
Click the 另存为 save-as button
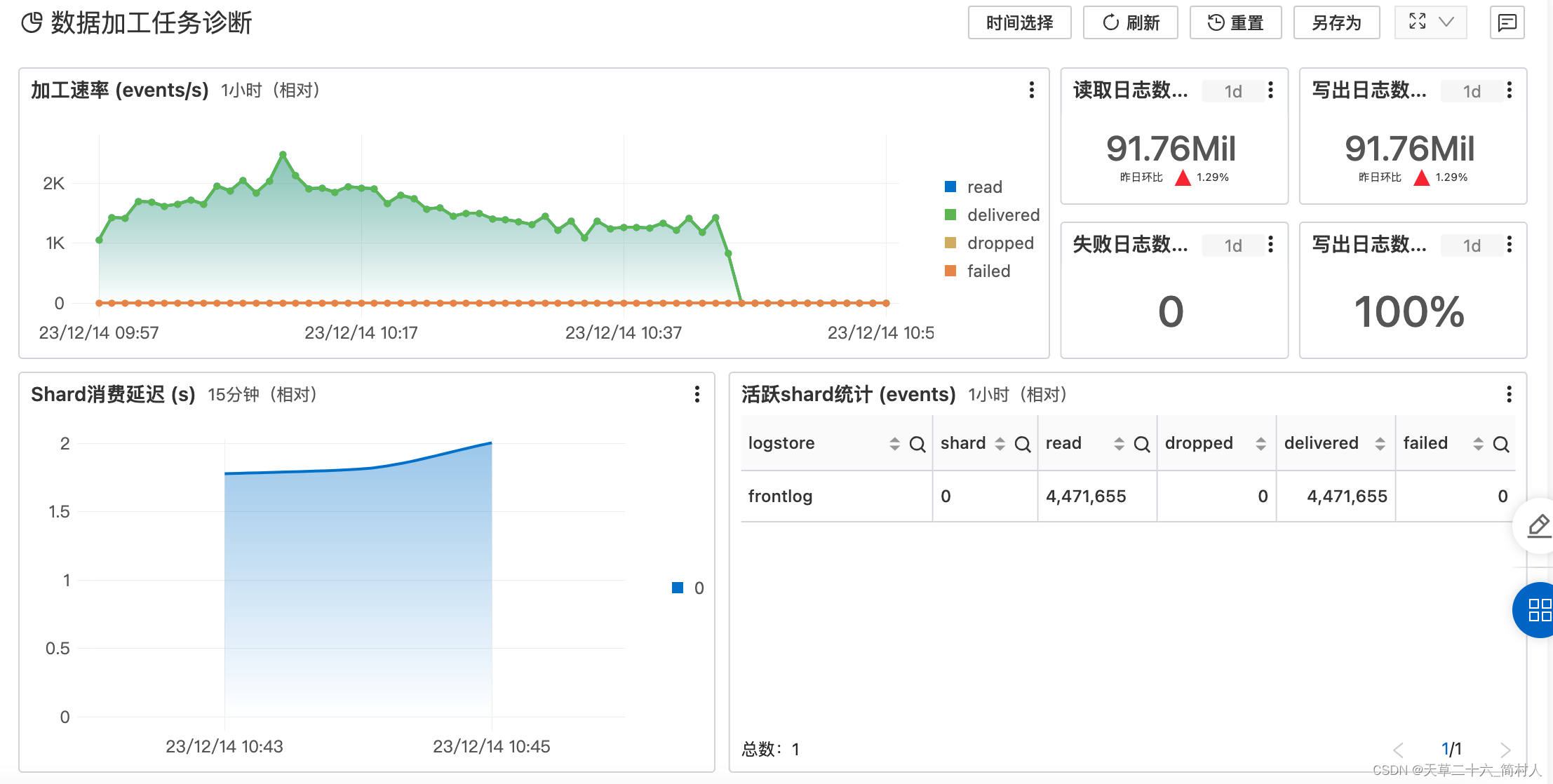(1336, 22)
